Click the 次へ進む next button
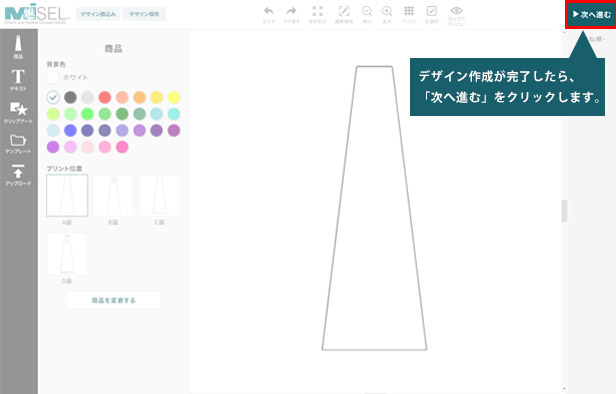The image size is (616, 394). point(591,15)
